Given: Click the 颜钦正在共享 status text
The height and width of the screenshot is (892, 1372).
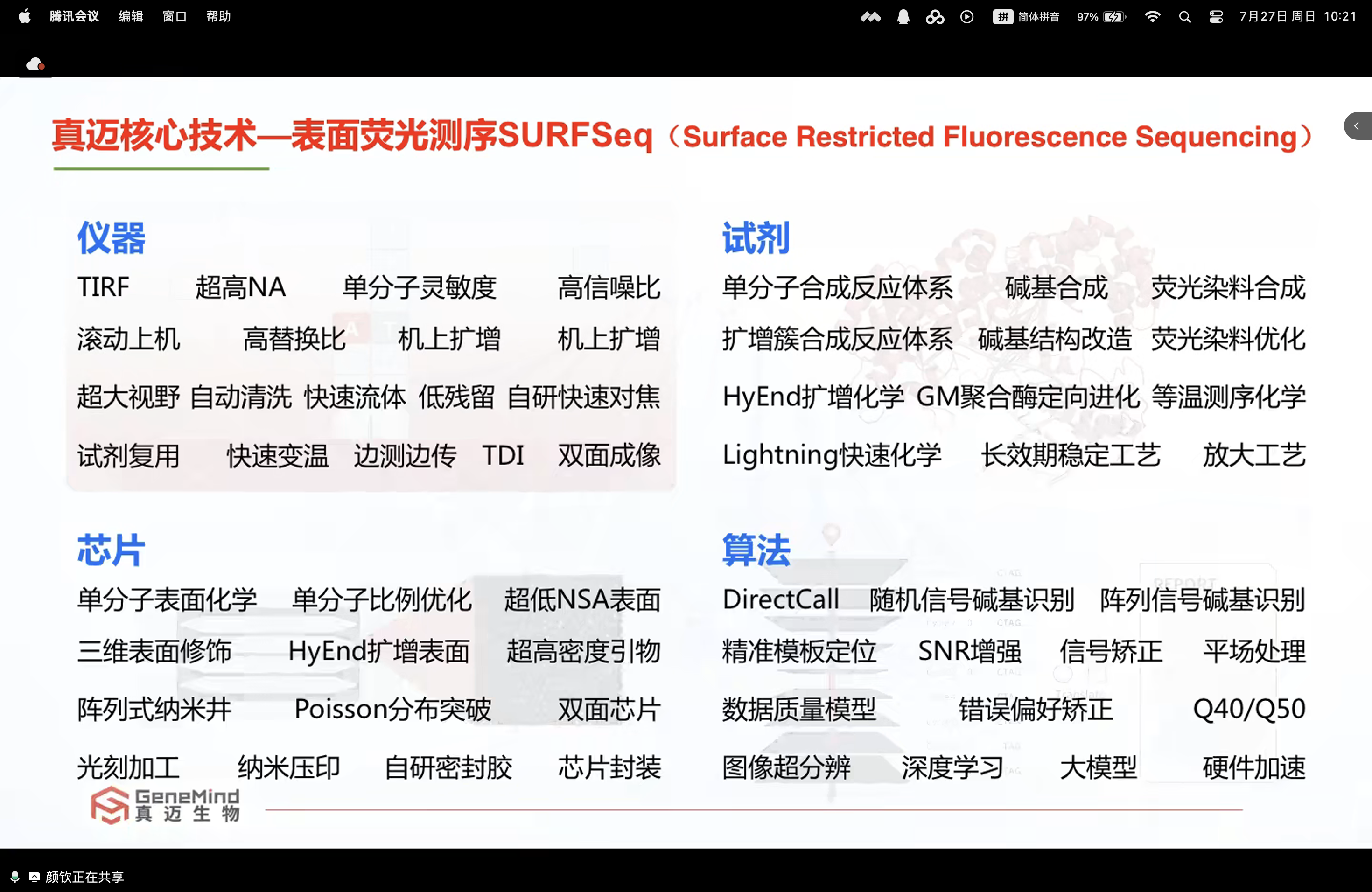Looking at the screenshot, I should (x=85, y=877).
